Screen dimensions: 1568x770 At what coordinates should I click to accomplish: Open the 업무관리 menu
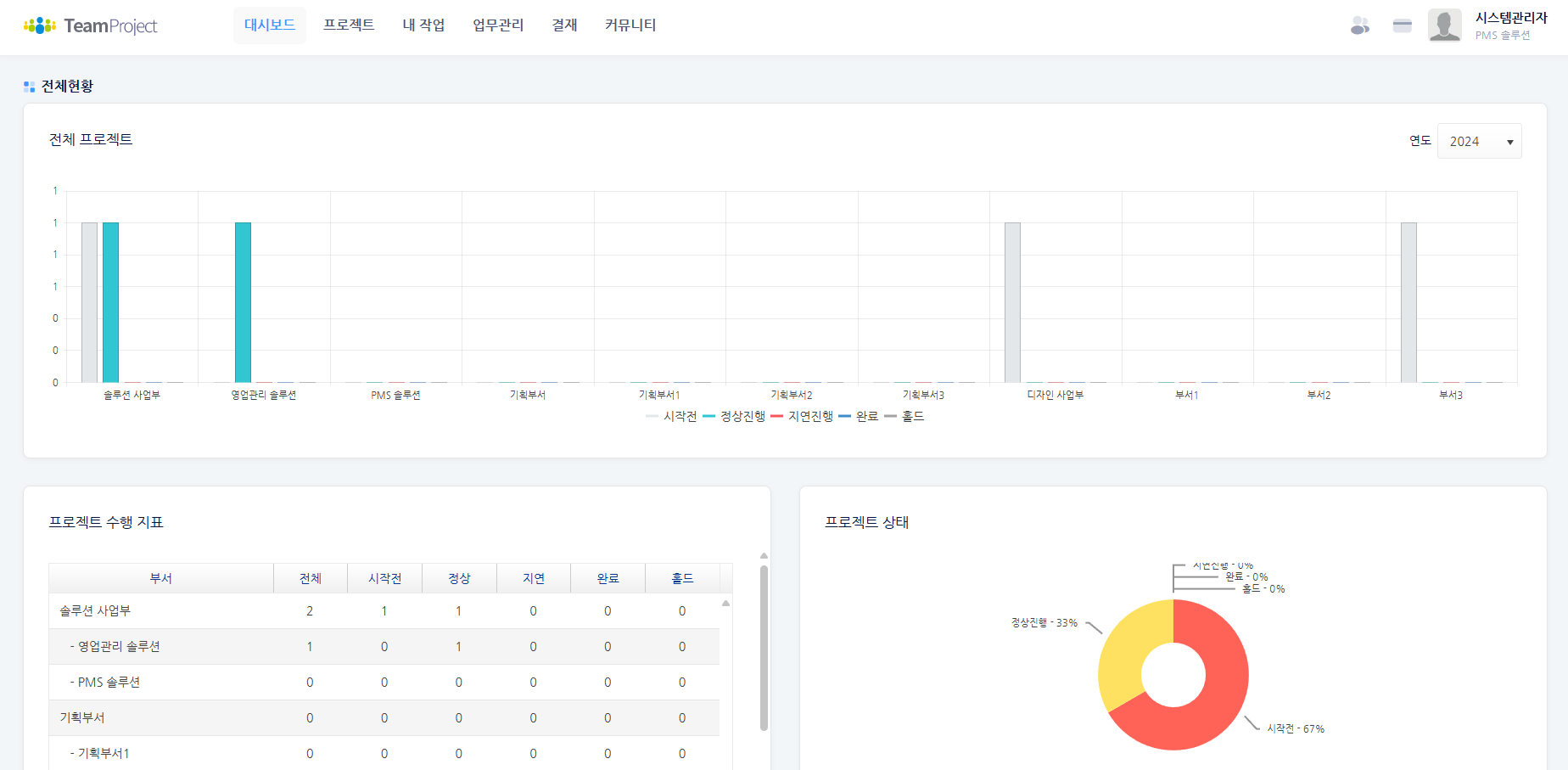tap(498, 25)
